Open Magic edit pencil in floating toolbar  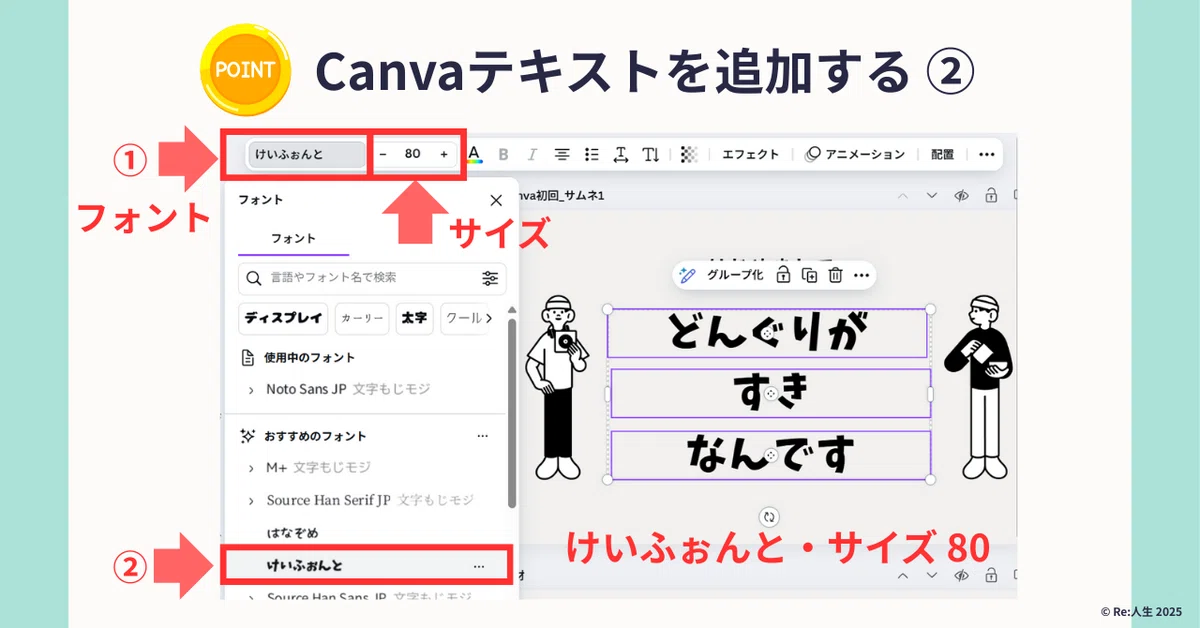[x=687, y=275]
